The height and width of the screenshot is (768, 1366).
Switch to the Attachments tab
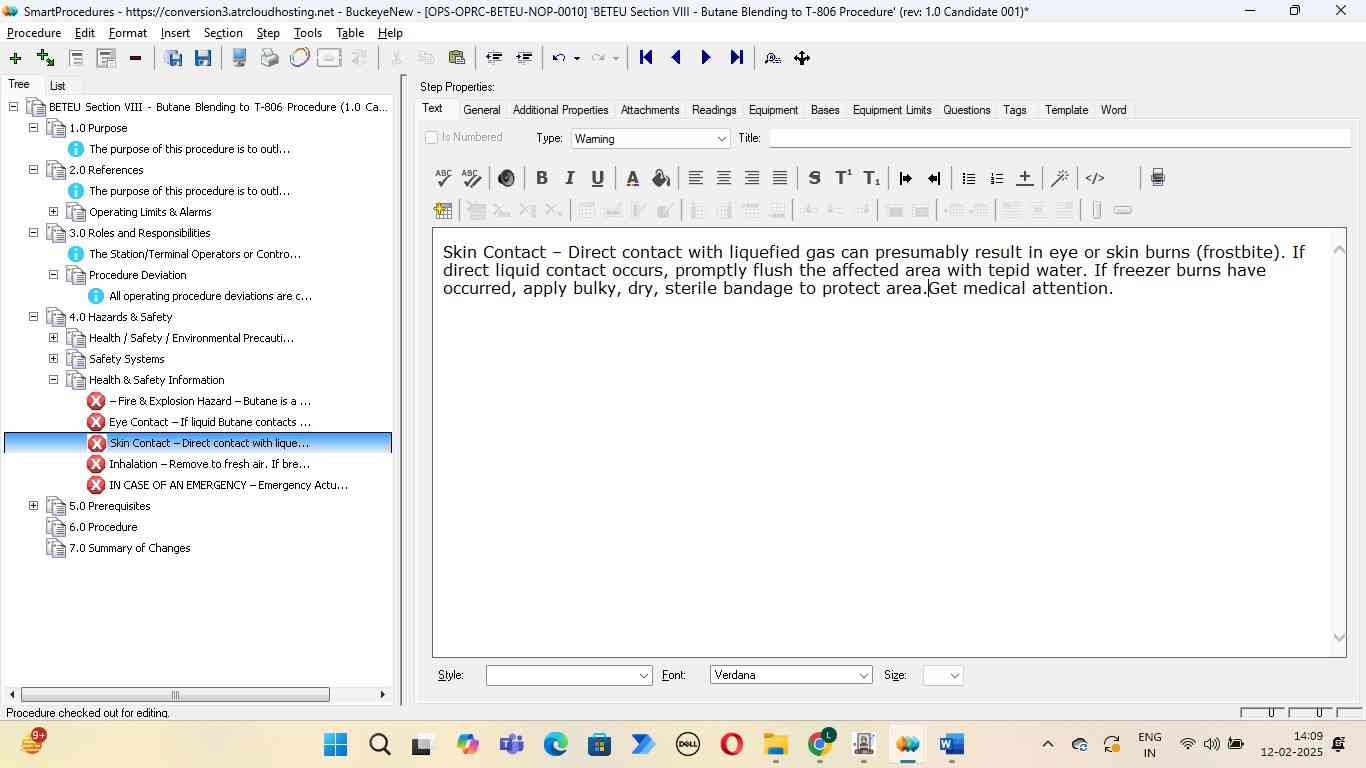[649, 110]
